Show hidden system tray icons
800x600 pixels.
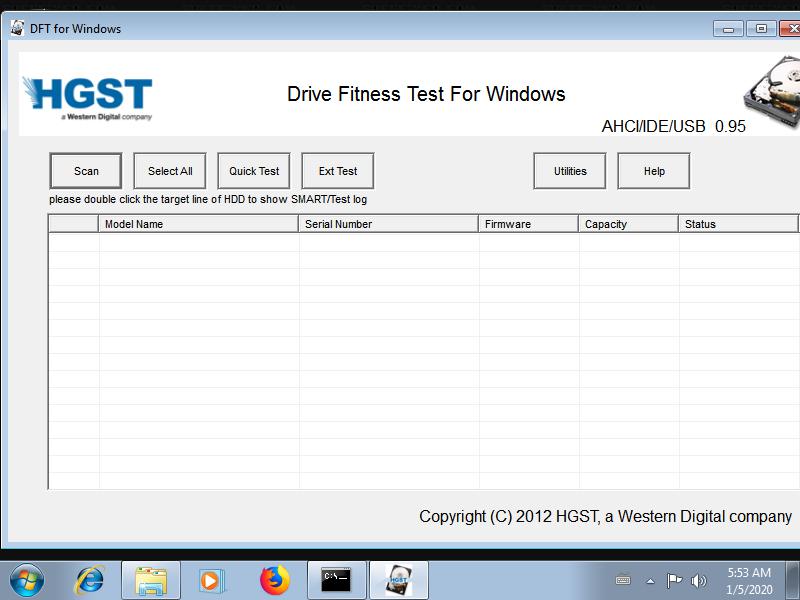click(x=650, y=581)
